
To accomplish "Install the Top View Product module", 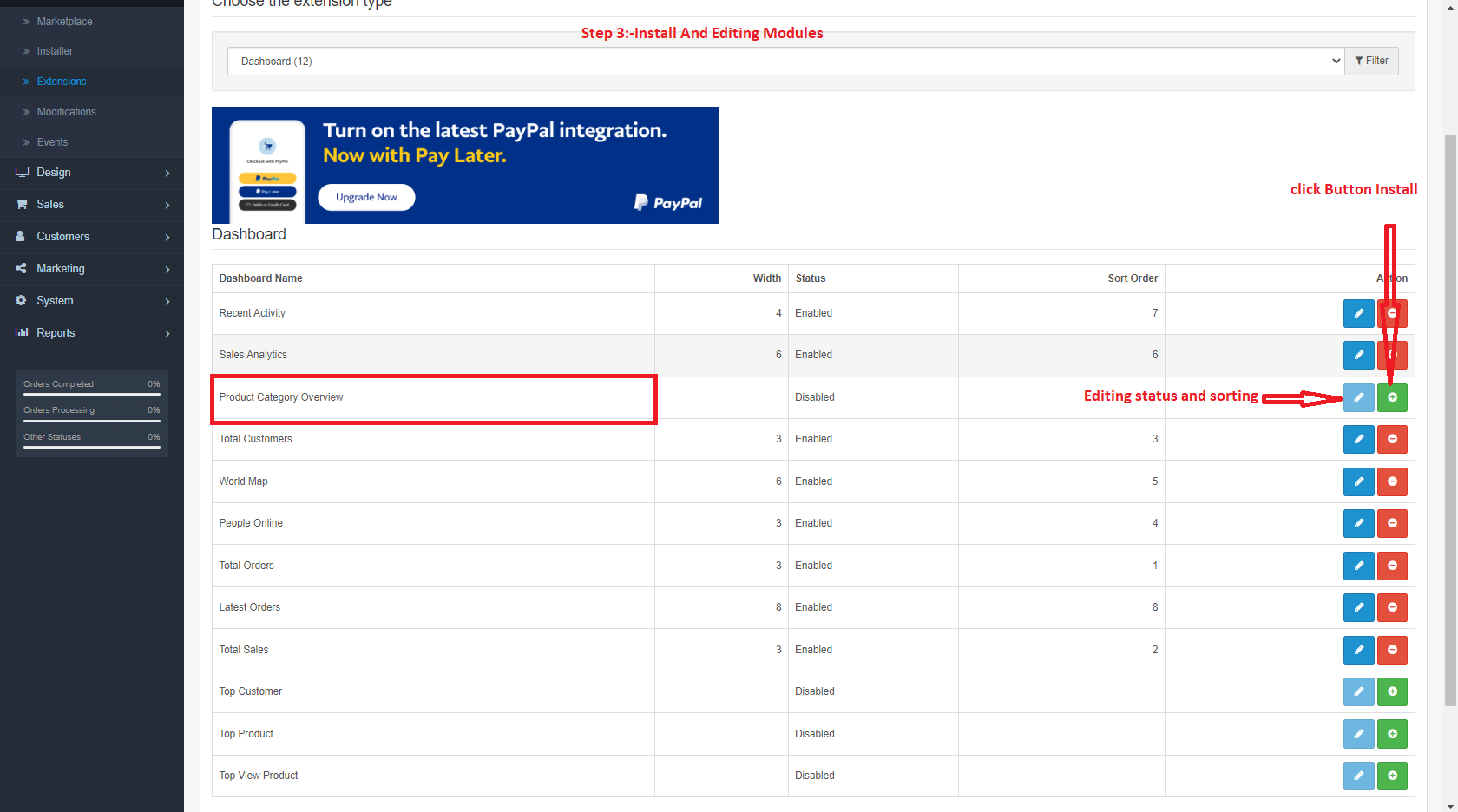I will click(x=1392, y=776).
